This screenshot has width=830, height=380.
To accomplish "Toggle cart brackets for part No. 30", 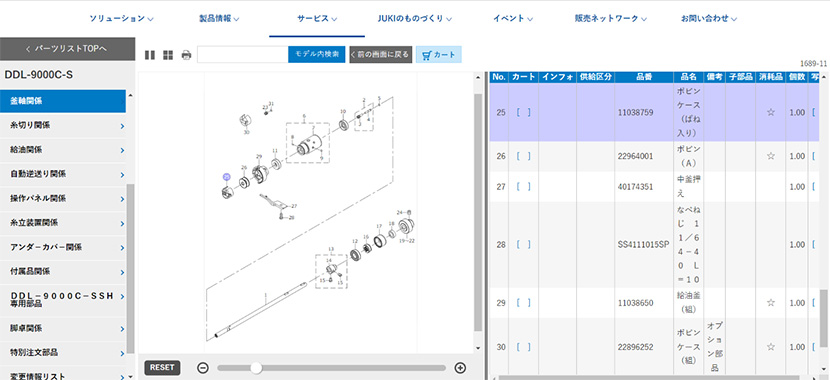I will [523, 347].
